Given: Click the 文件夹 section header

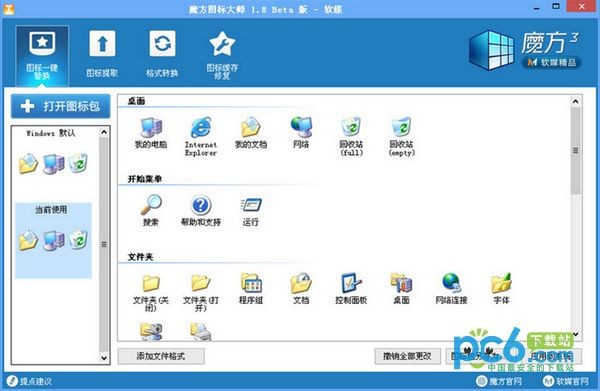Looking at the screenshot, I should pyautogui.click(x=140, y=257).
